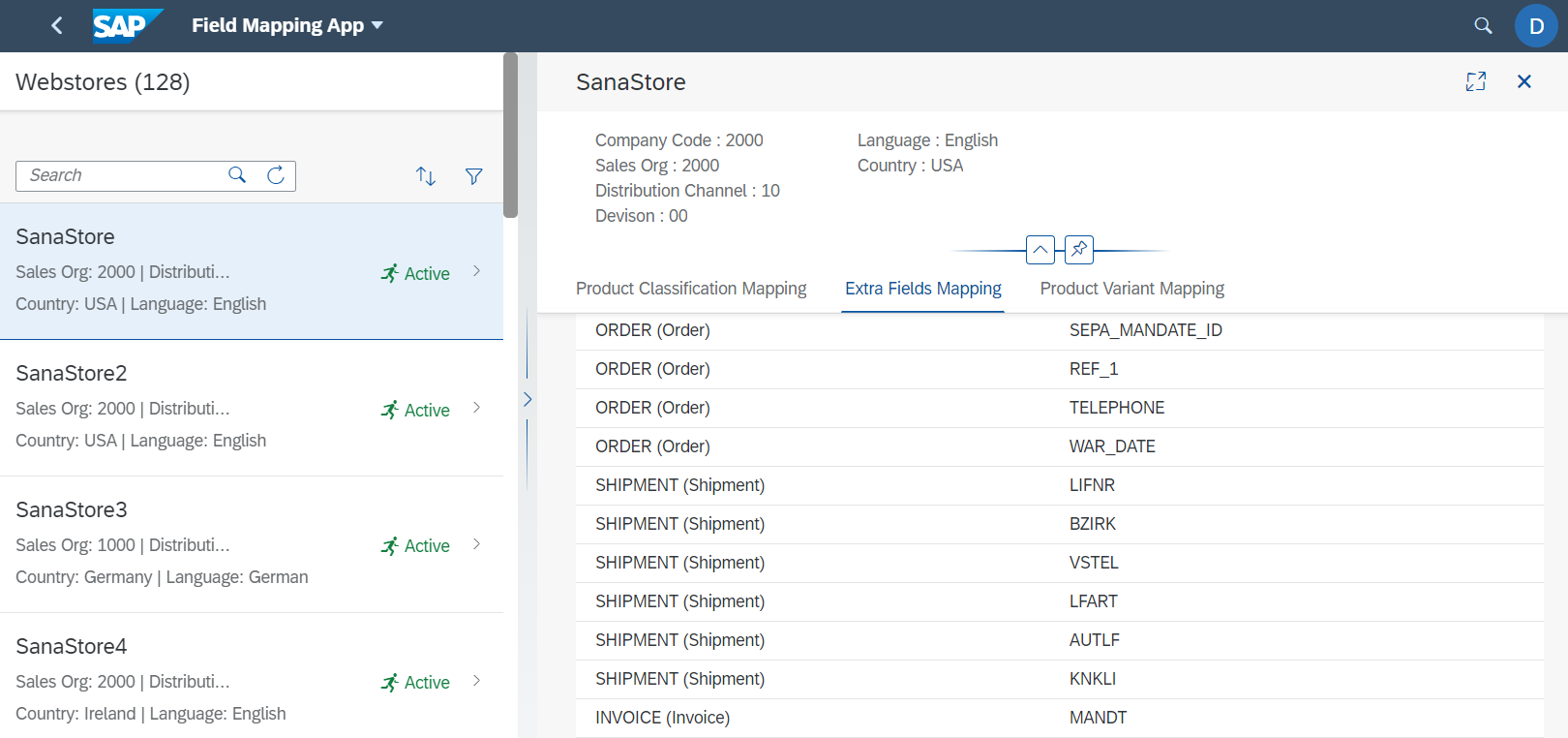Focus the Webstores search input field

pyautogui.click(x=121, y=175)
